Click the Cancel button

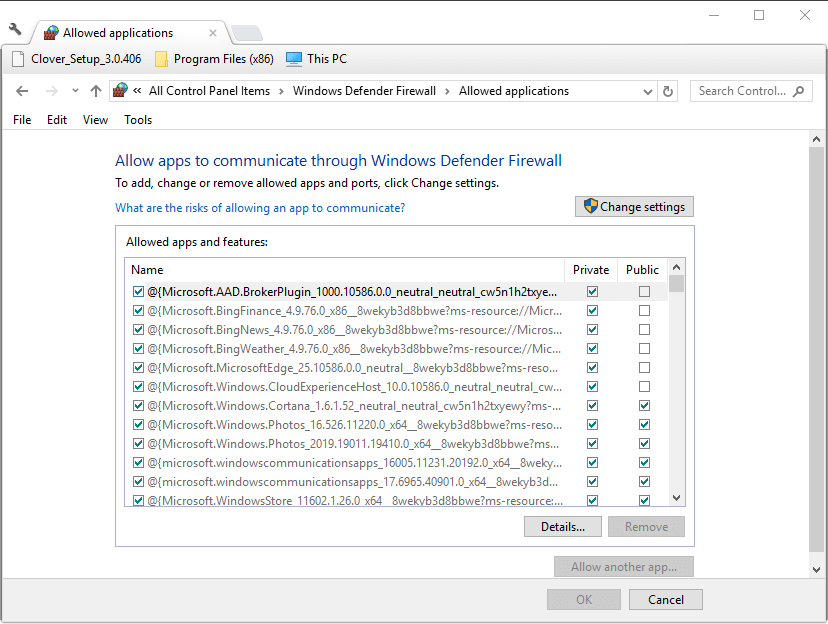pos(665,600)
